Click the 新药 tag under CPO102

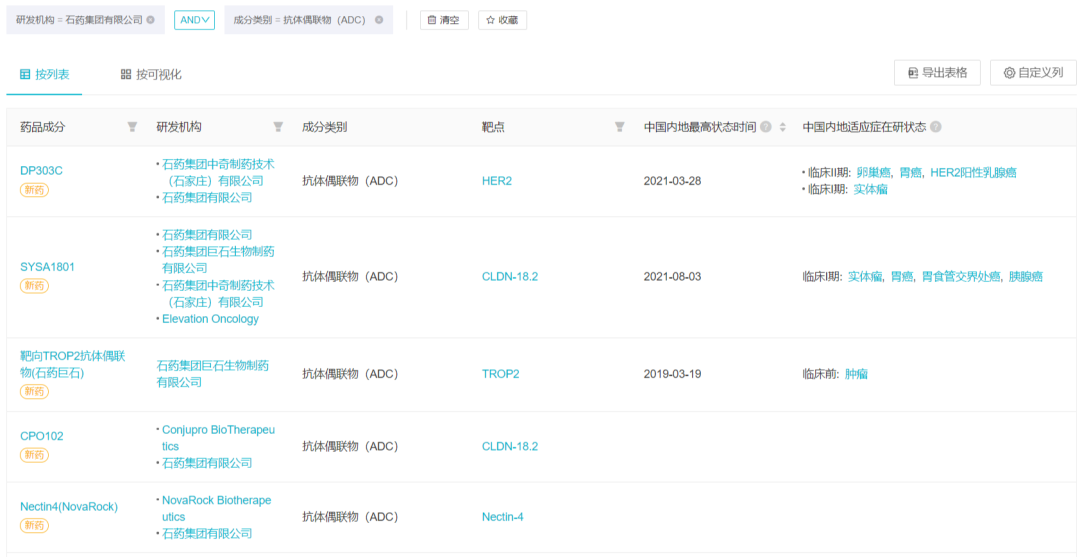34,454
